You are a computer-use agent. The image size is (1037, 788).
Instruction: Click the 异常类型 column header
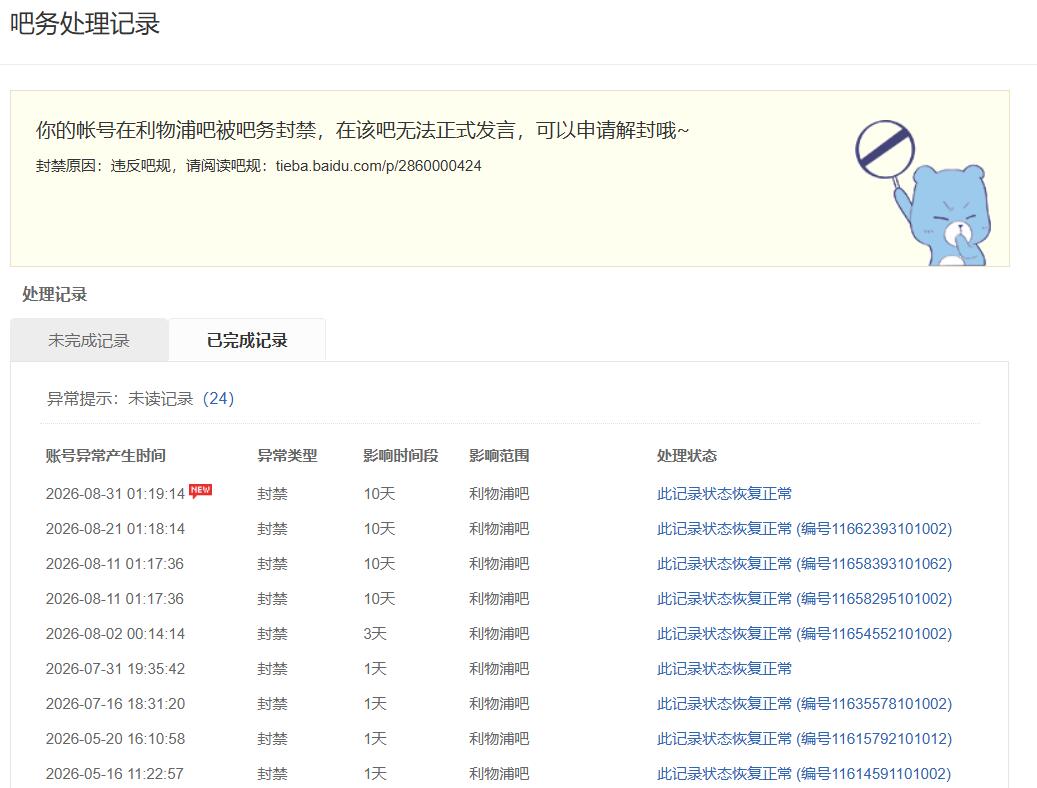[x=287, y=456]
